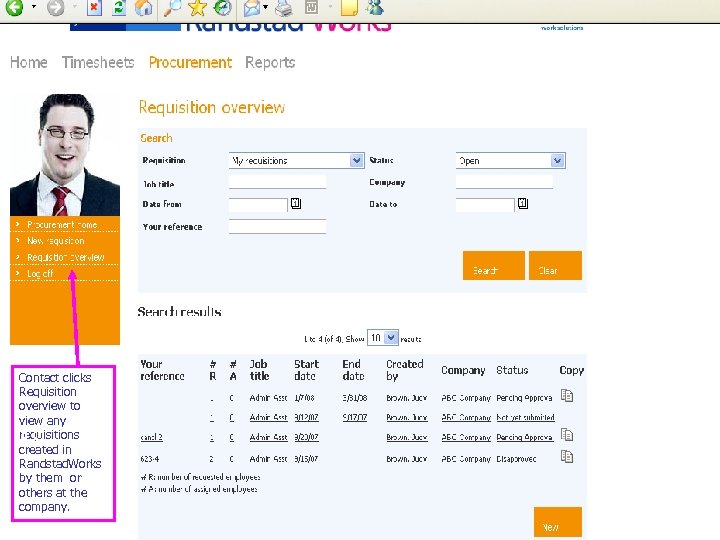The height and width of the screenshot is (540, 720).
Task: Click the Messenger toolbar icon
Action: pyautogui.click(x=375, y=7)
